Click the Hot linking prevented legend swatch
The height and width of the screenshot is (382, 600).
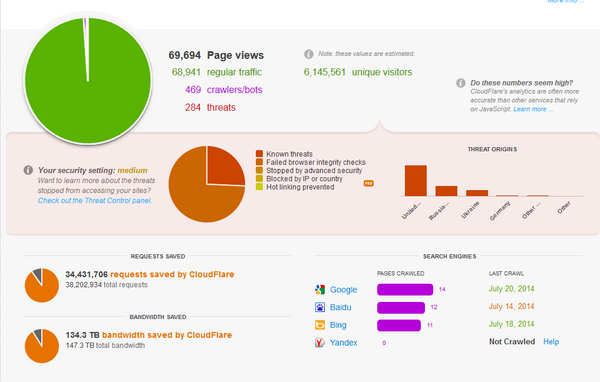(259, 187)
